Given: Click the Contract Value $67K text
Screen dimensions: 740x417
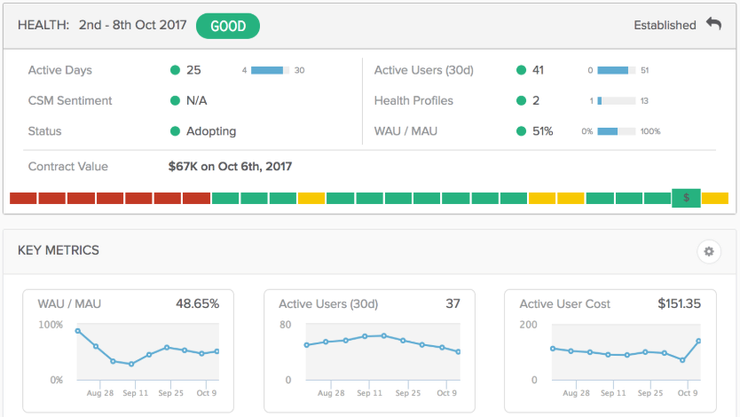Looking at the screenshot, I should pos(230,167).
